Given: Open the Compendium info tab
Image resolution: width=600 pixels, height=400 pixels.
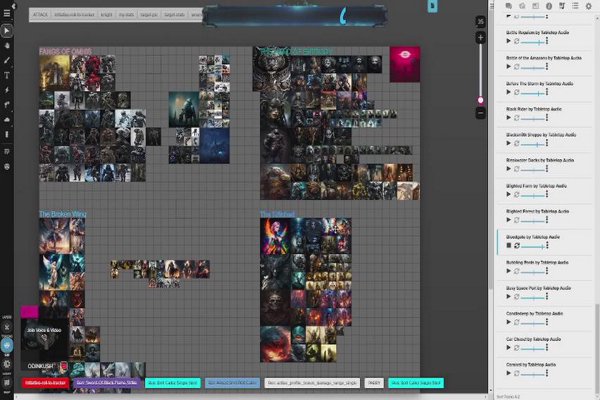Looking at the screenshot, I should (x=549, y=6).
